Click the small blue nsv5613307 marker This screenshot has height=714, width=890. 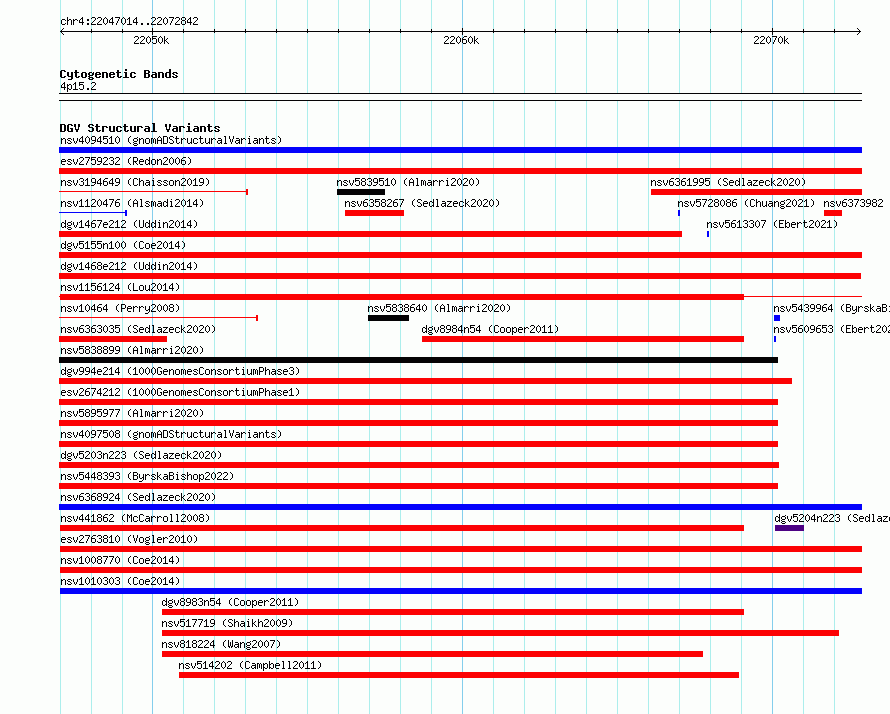point(708,234)
